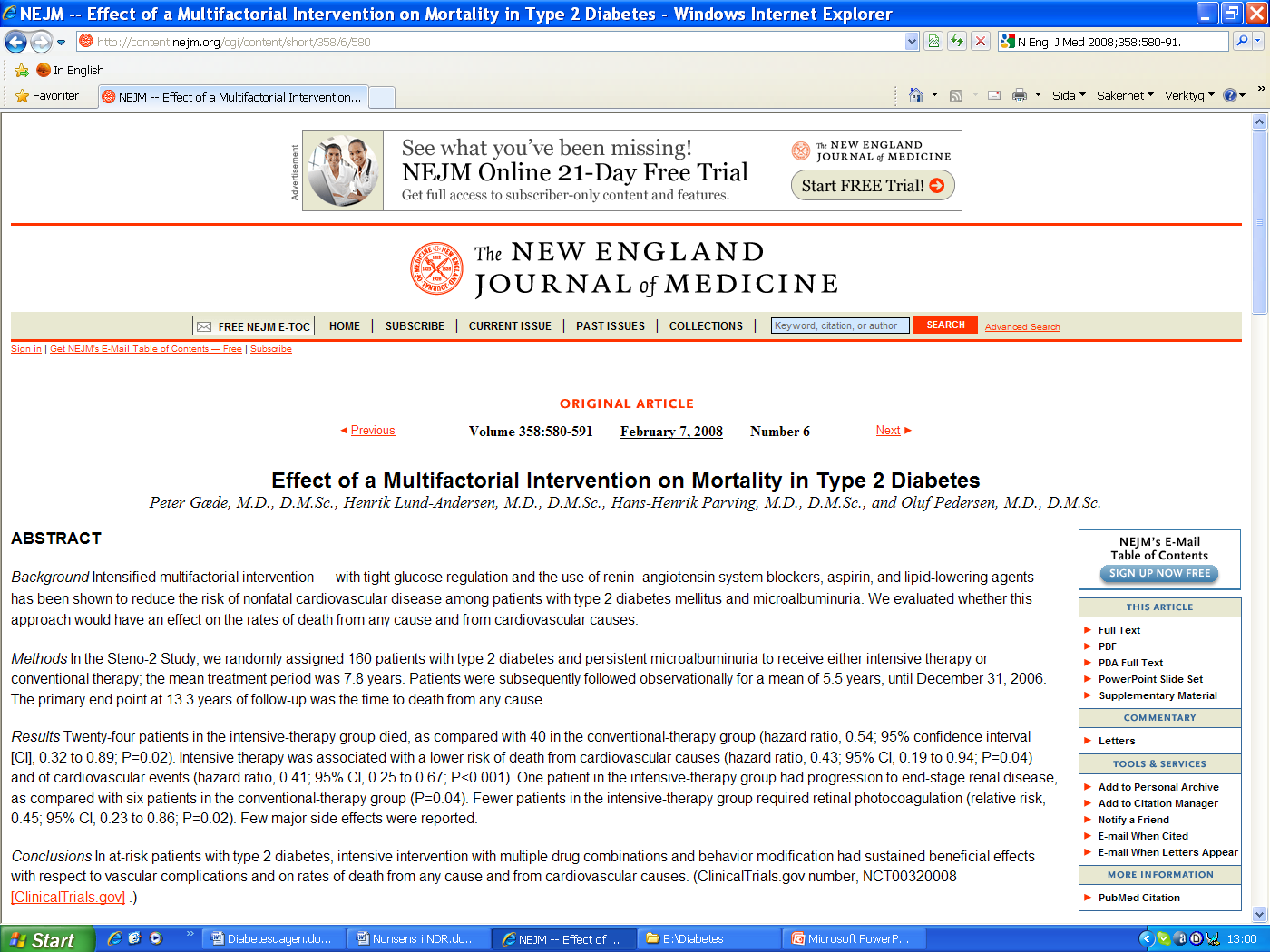Switch to Microsoft PowerPoint taskbar window
Viewport: 1270px width, 952px height.
855,939
